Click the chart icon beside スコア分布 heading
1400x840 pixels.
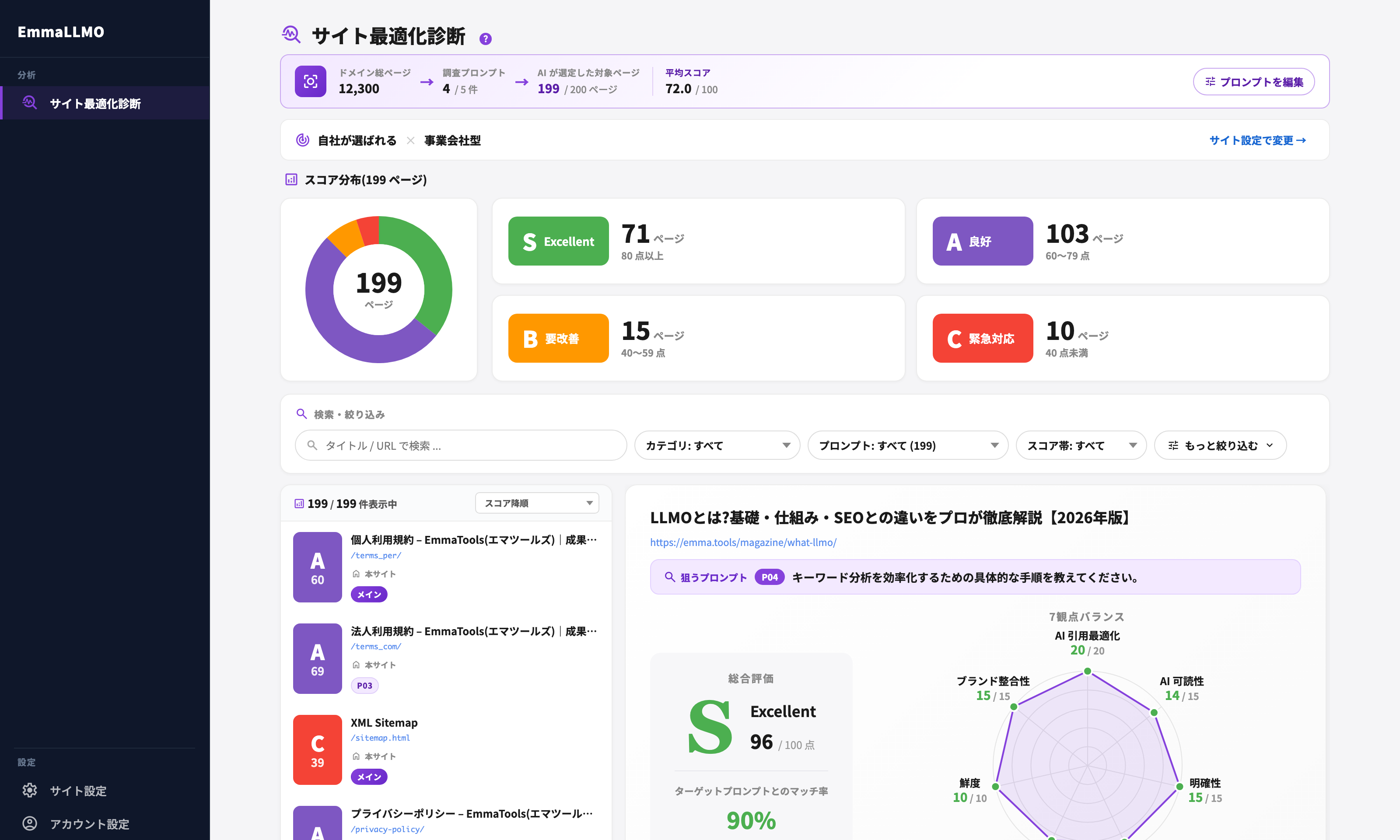[x=291, y=179]
